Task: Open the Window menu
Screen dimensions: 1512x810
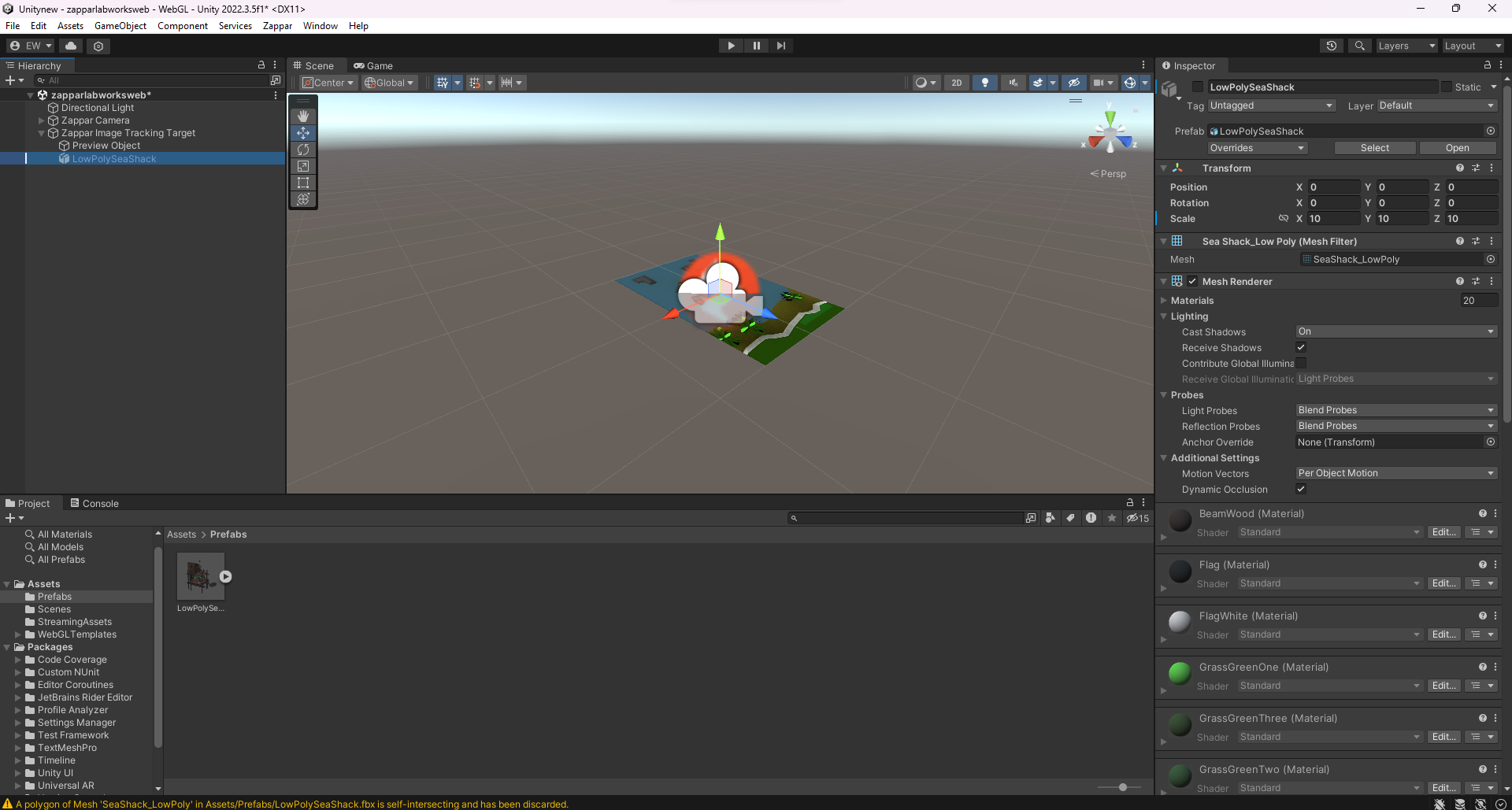Action: (x=321, y=25)
